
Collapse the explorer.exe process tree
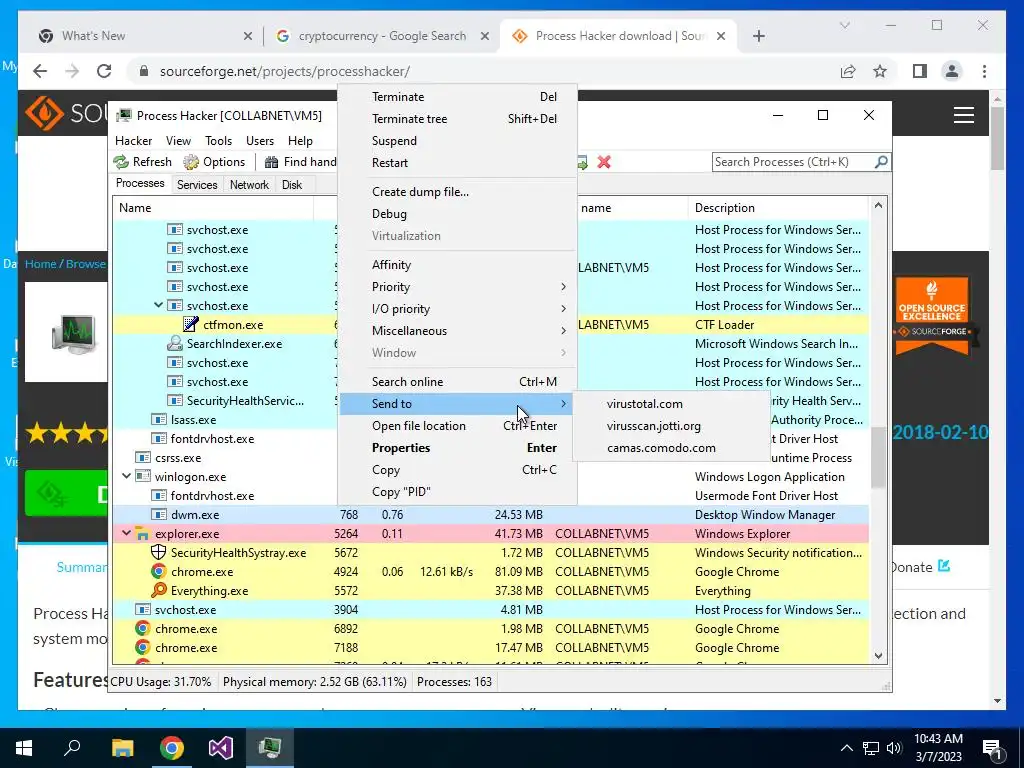point(126,533)
